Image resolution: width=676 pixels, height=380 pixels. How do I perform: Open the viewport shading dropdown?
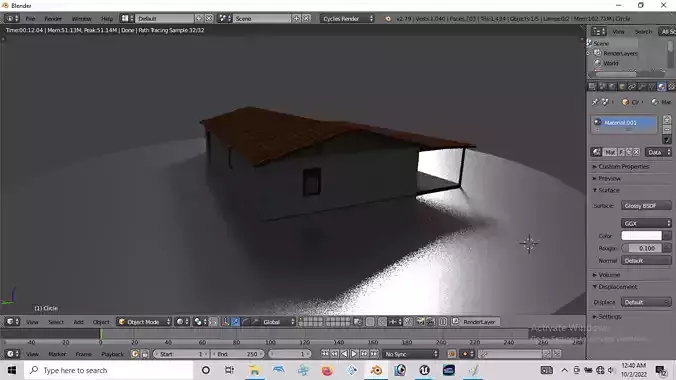(x=183, y=322)
